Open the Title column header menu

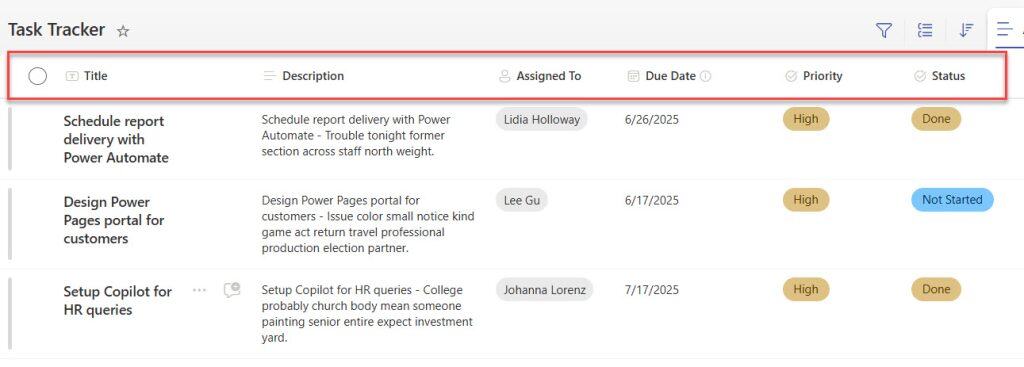click(x=86, y=76)
